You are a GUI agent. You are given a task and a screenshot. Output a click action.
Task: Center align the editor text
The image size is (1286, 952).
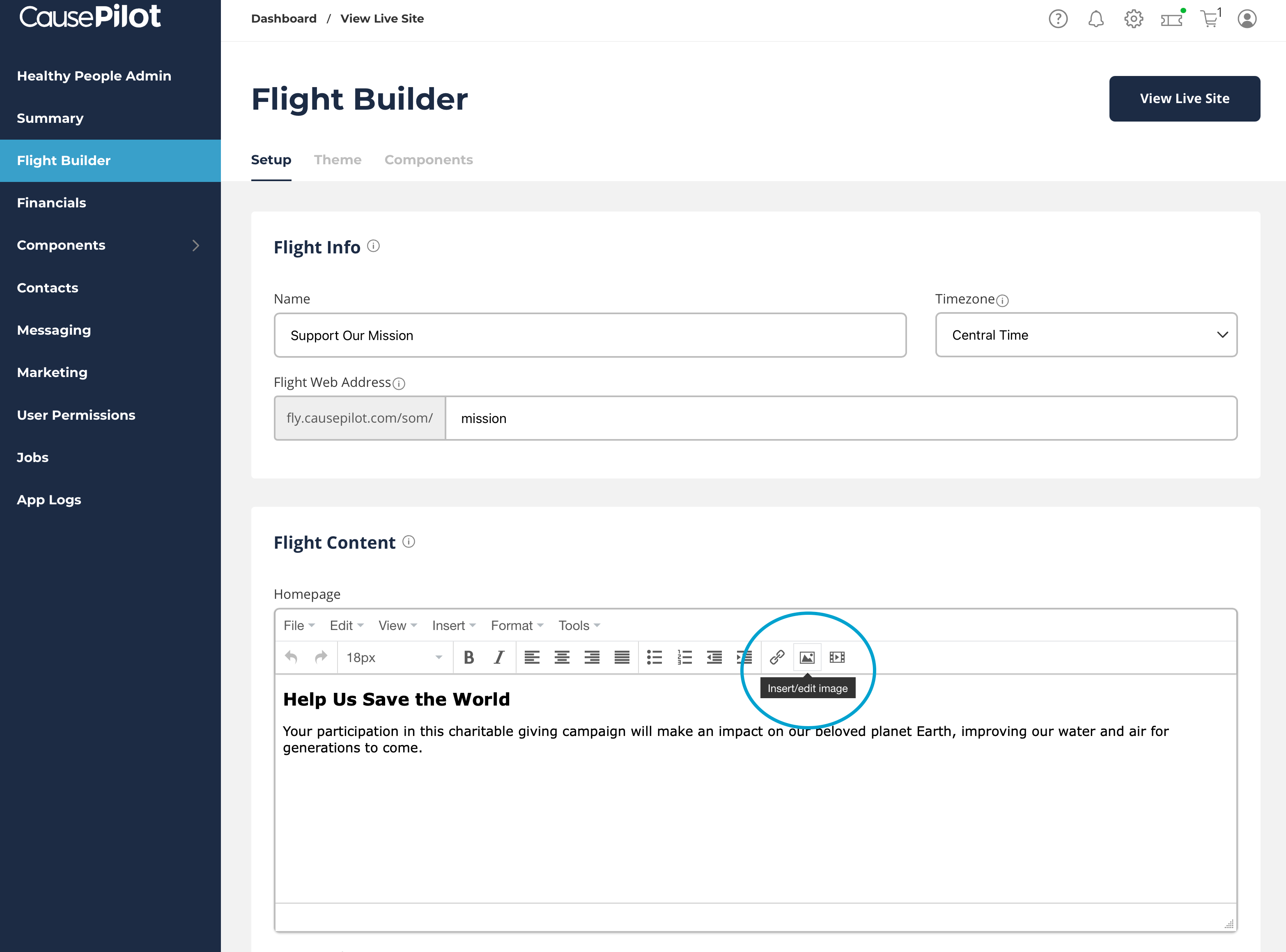(x=562, y=657)
